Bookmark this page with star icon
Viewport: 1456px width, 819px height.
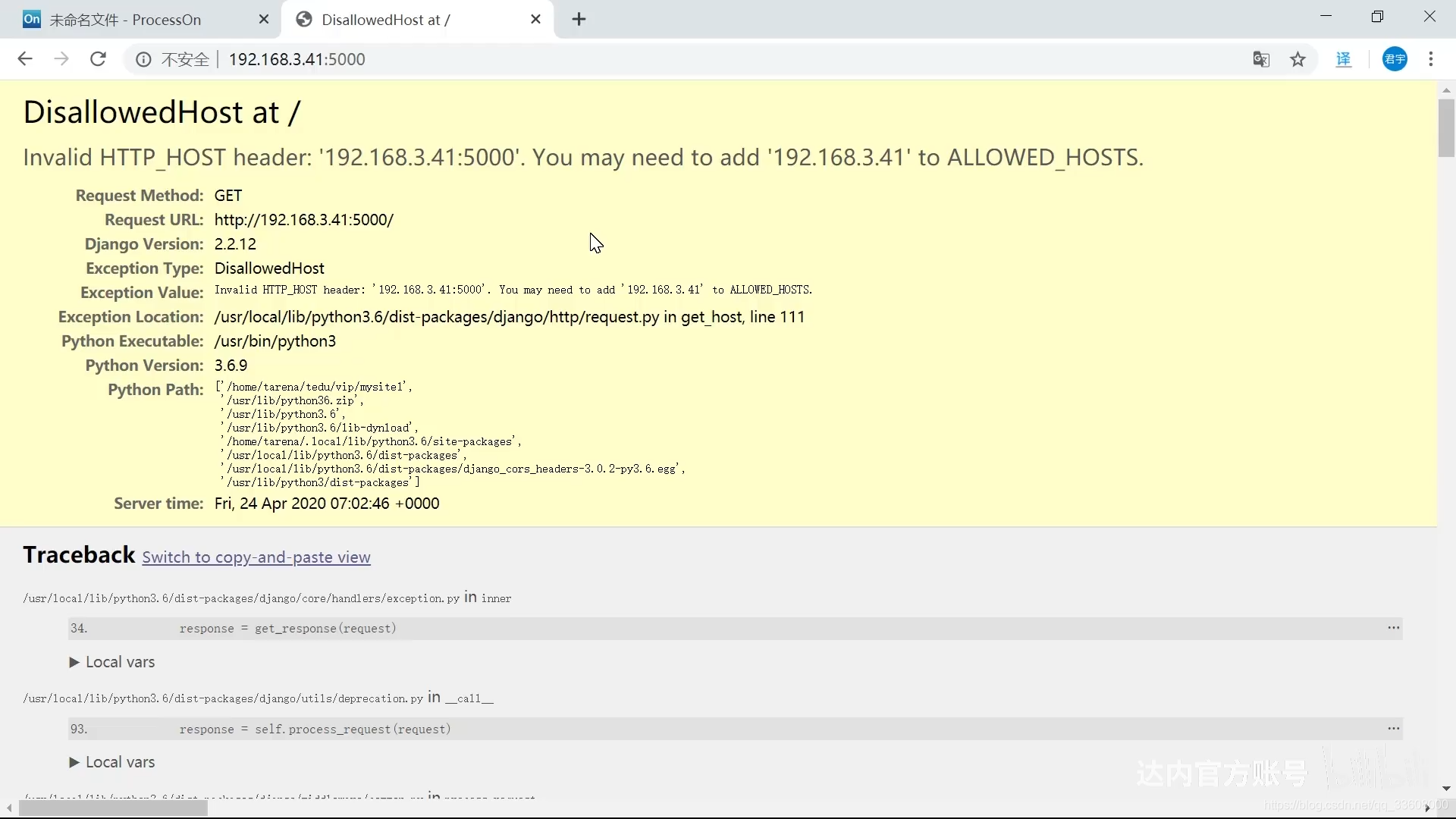click(1298, 59)
